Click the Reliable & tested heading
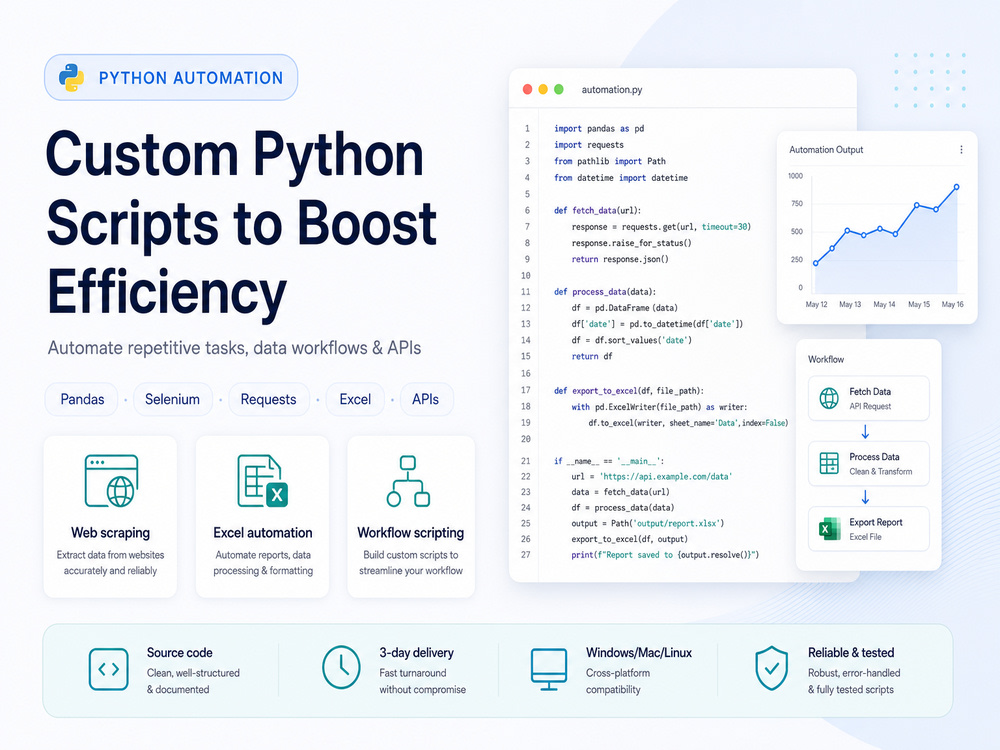This screenshot has height=750, width=1000. click(x=851, y=652)
